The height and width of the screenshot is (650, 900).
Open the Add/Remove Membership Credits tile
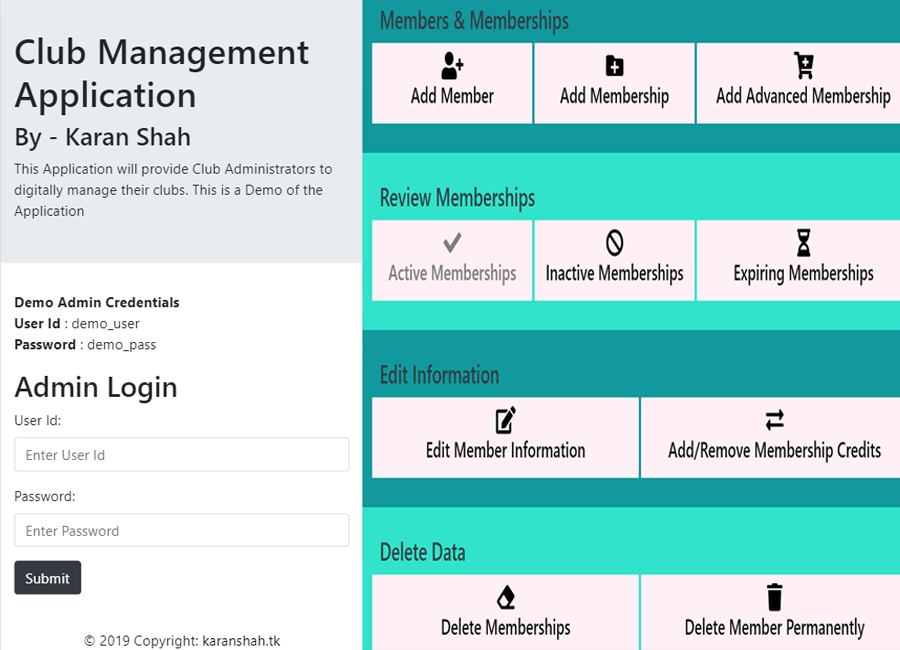click(774, 437)
